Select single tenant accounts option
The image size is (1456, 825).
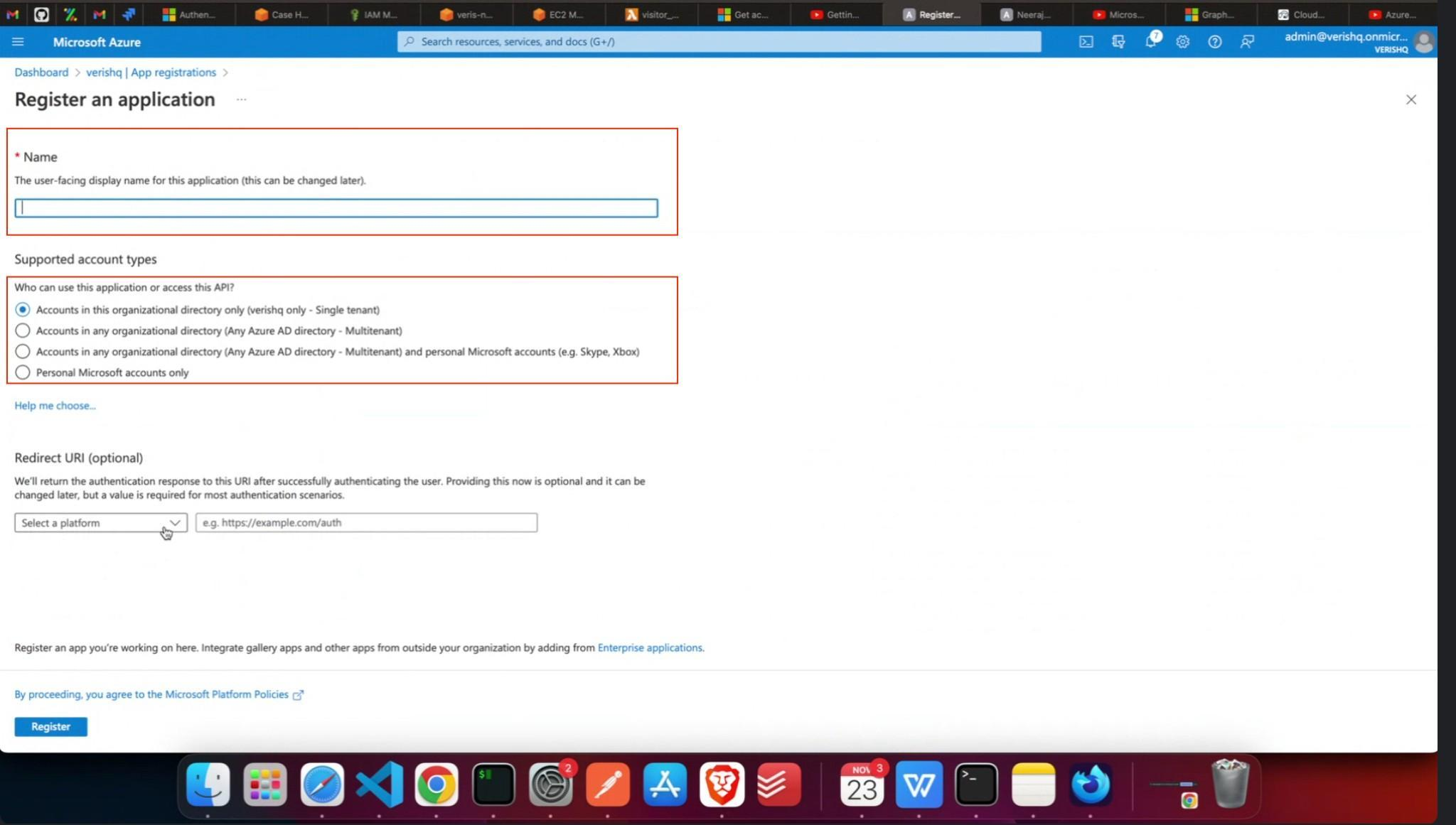tap(23, 310)
